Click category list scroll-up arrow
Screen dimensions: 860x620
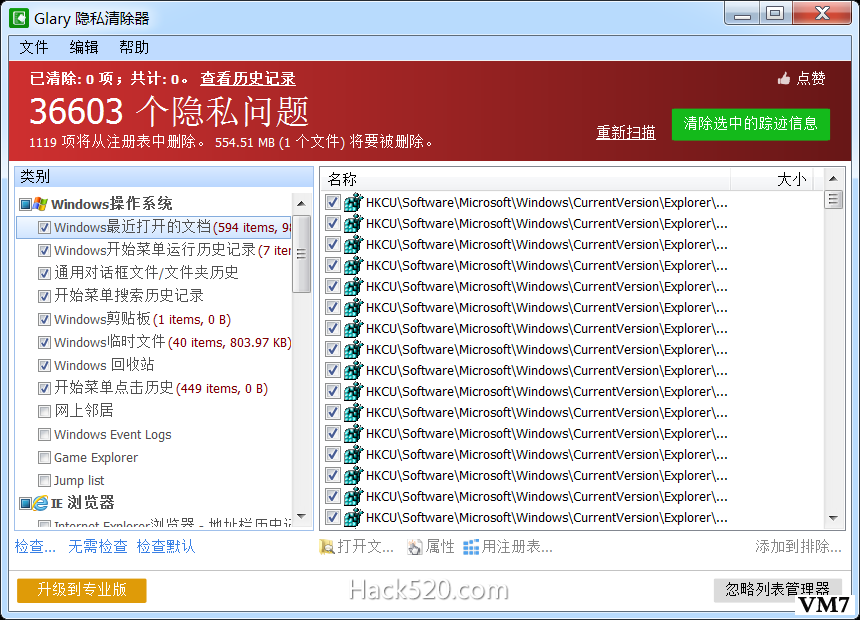[x=301, y=204]
